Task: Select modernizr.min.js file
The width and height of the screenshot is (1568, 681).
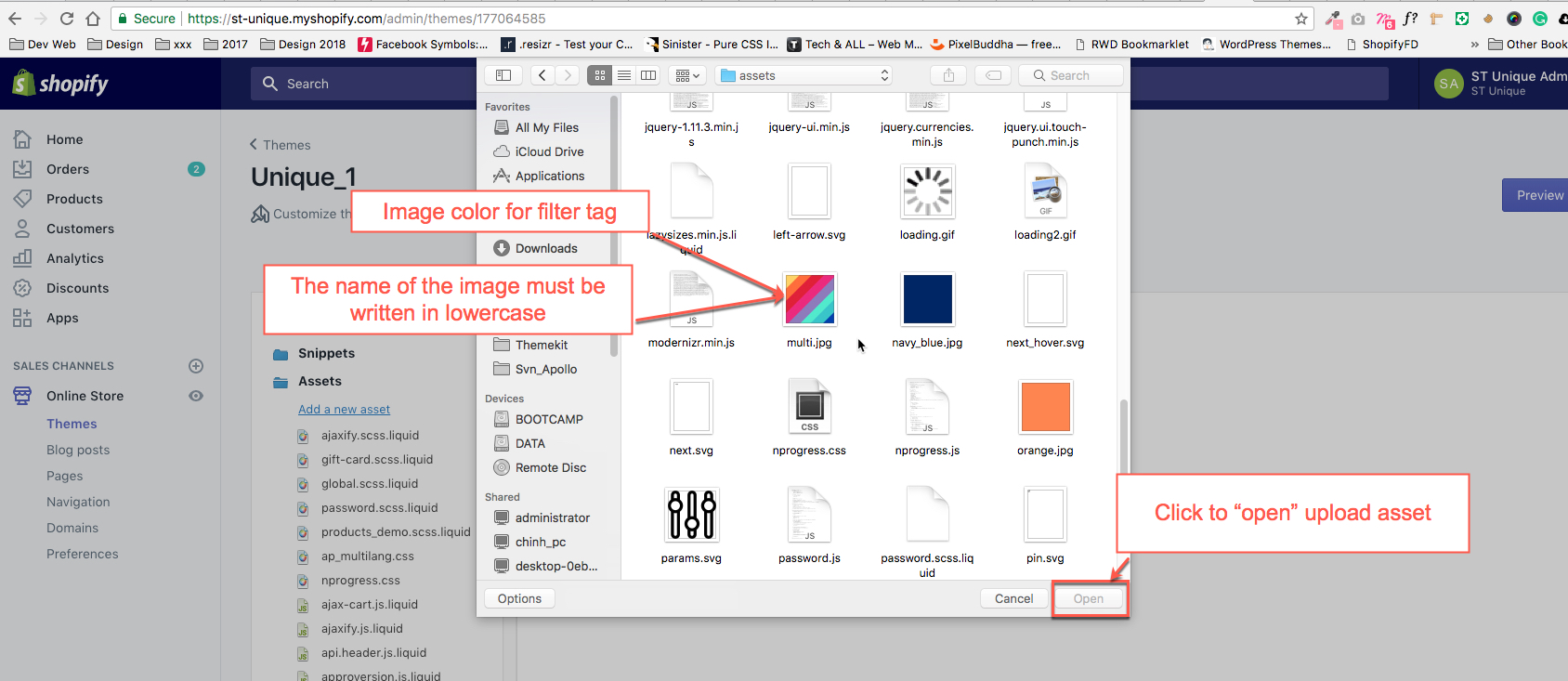Action: click(692, 299)
